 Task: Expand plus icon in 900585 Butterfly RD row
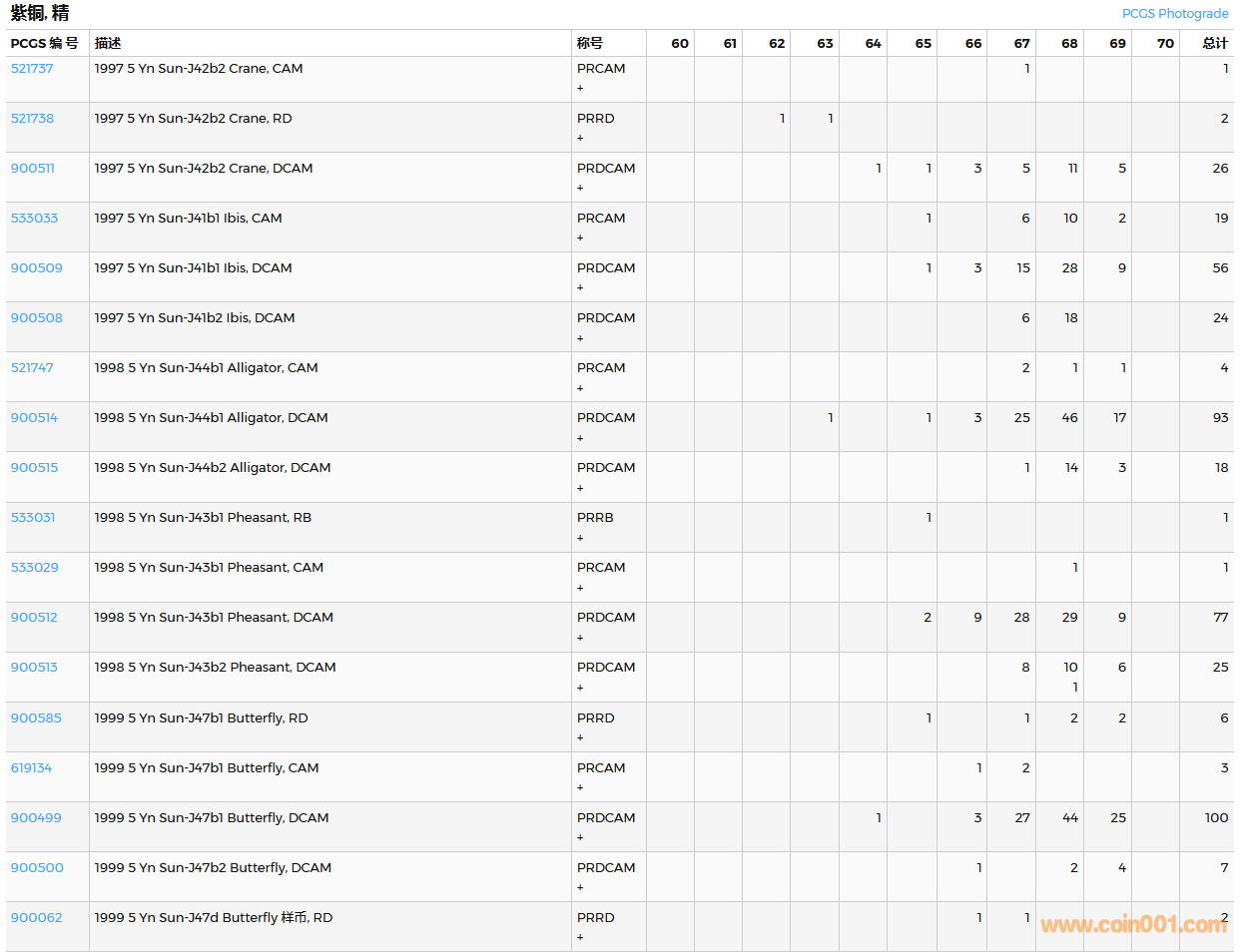pyautogui.click(x=580, y=738)
